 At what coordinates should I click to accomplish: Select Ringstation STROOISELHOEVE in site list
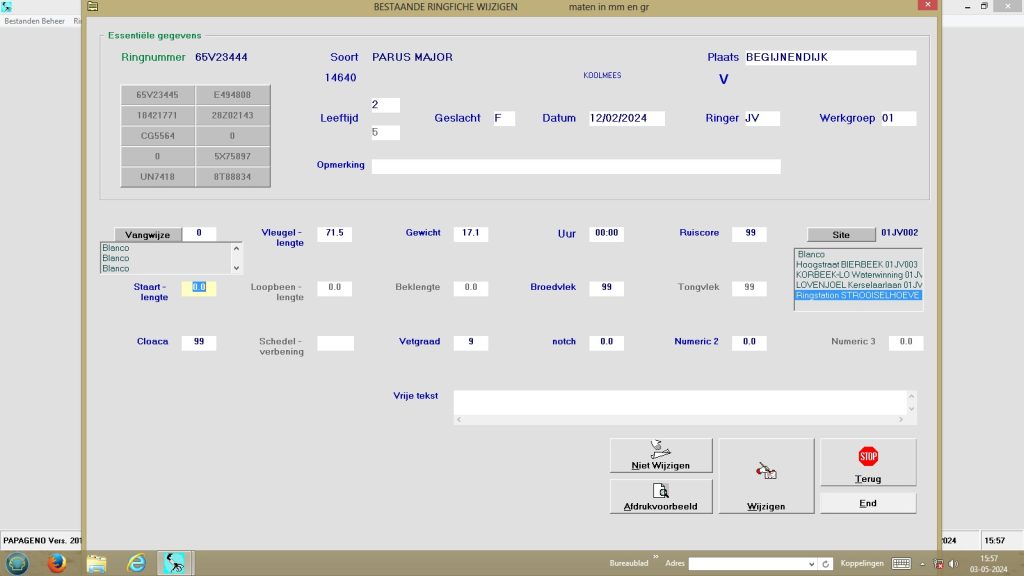(857, 295)
